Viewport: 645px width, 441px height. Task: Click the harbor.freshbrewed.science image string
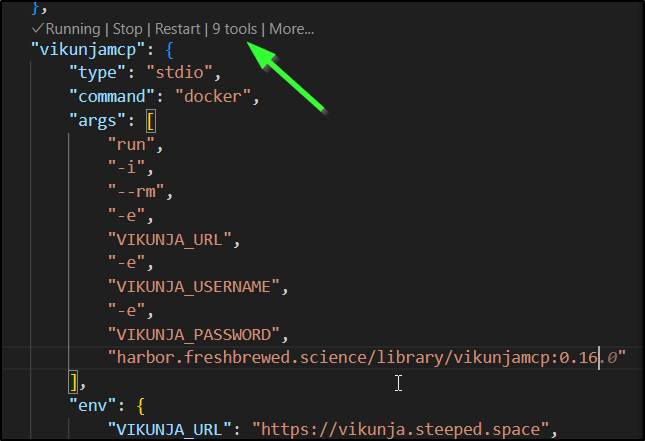[370, 357]
